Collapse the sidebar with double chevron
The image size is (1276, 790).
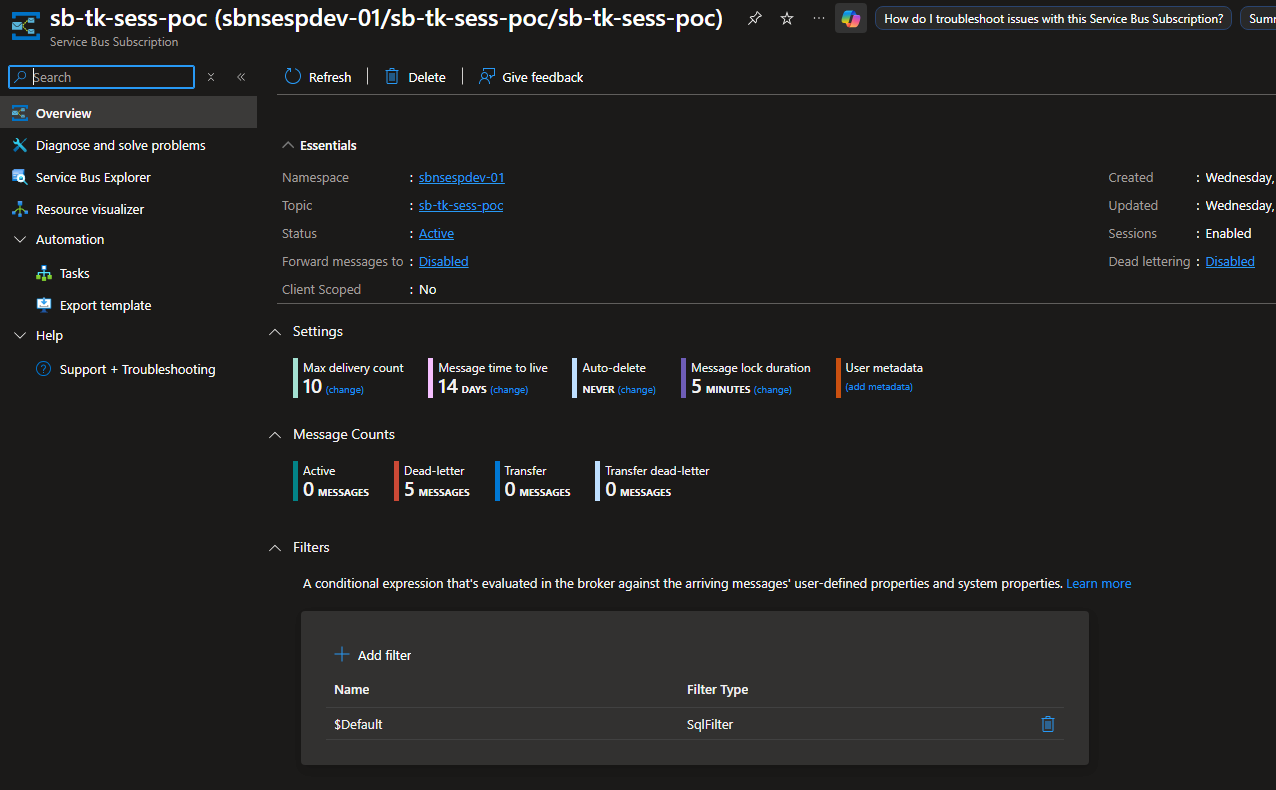(241, 77)
